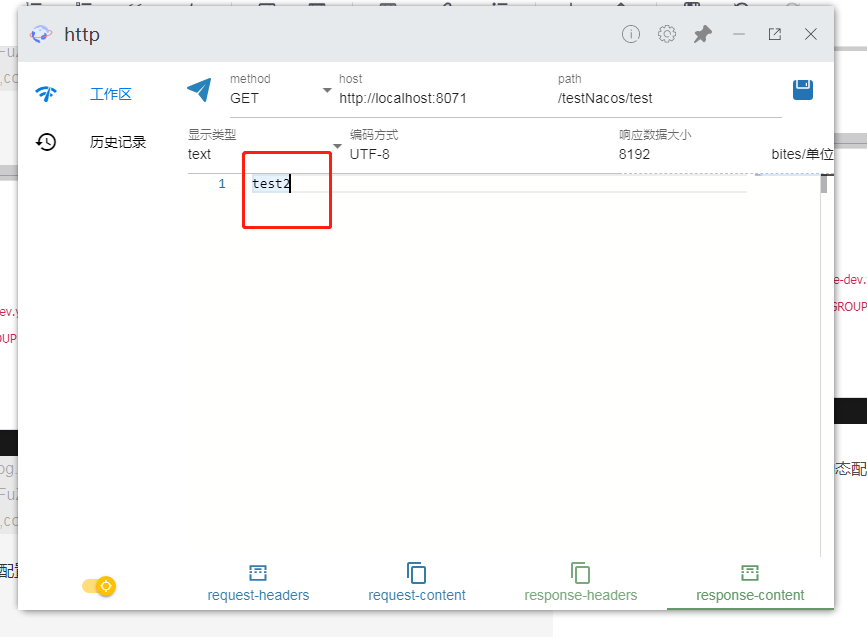The height and width of the screenshot is (637, 867).
Task: Expand the GET method dropdown
Action: coord(327,90)
